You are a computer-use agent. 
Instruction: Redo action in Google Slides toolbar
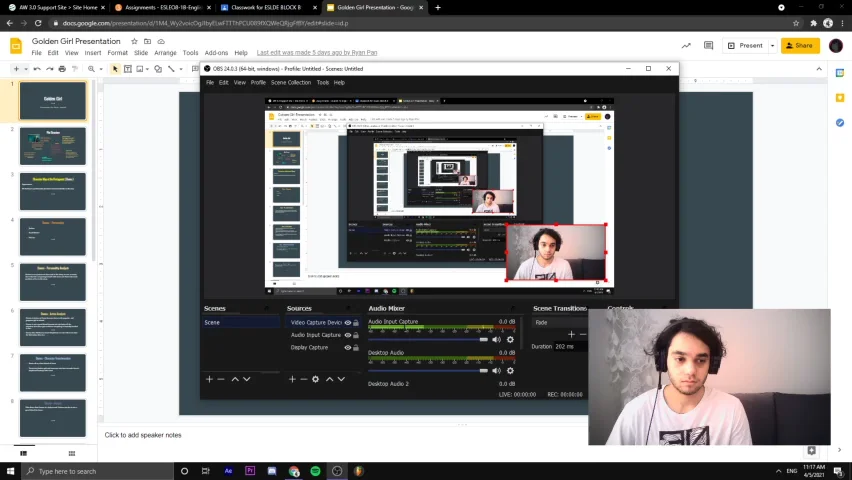pos(49,69)
